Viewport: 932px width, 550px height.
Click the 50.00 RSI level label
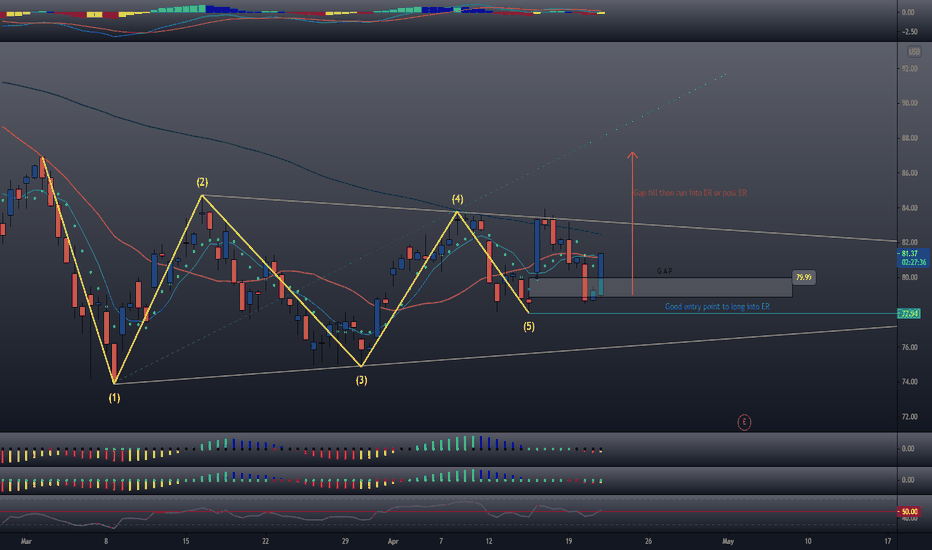point(909,511)
